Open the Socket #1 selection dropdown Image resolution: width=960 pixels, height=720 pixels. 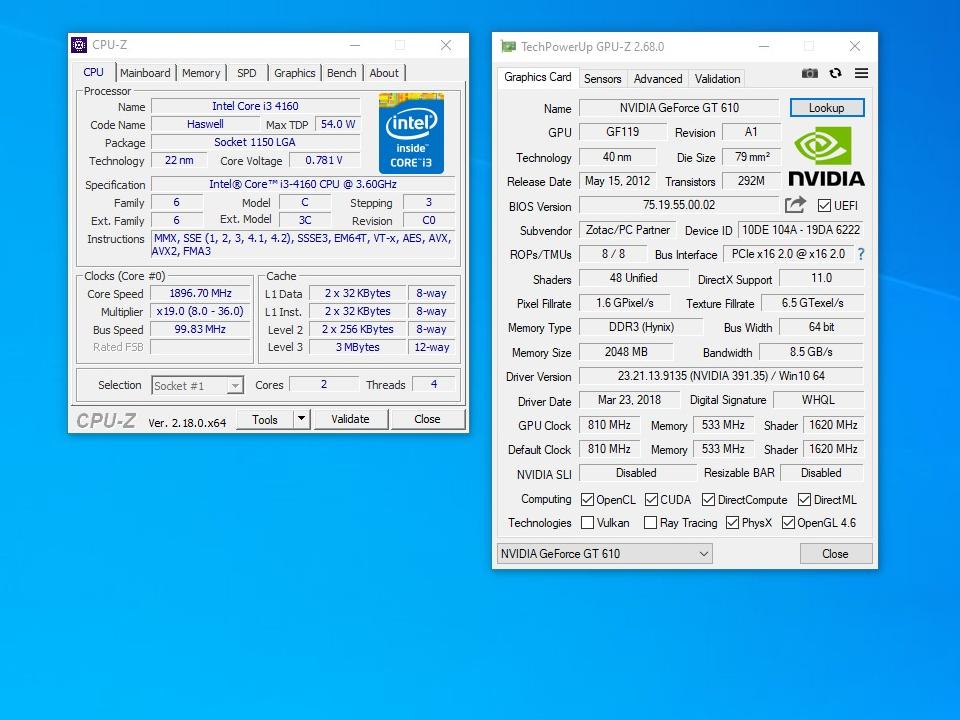point(197,385)
